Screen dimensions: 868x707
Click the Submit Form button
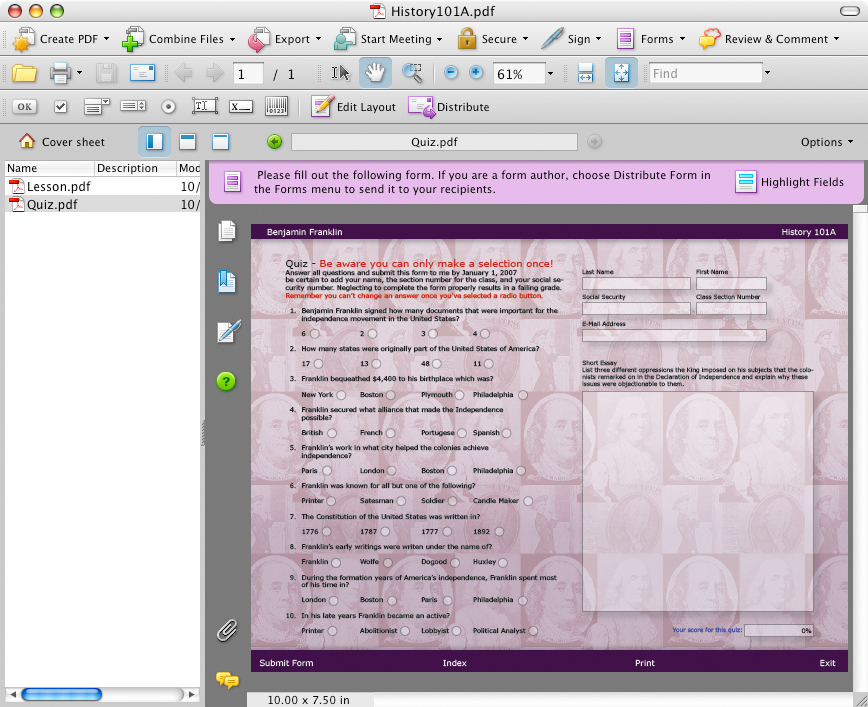pos(286,663)
